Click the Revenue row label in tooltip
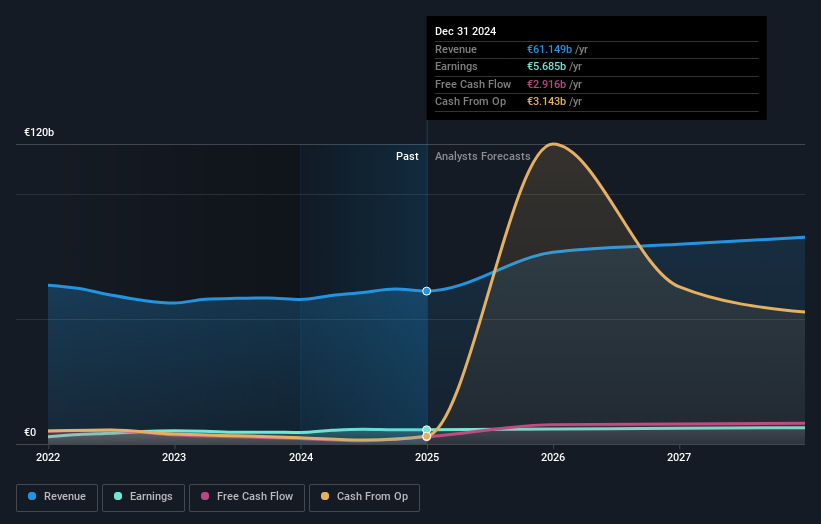 [456, 49]
